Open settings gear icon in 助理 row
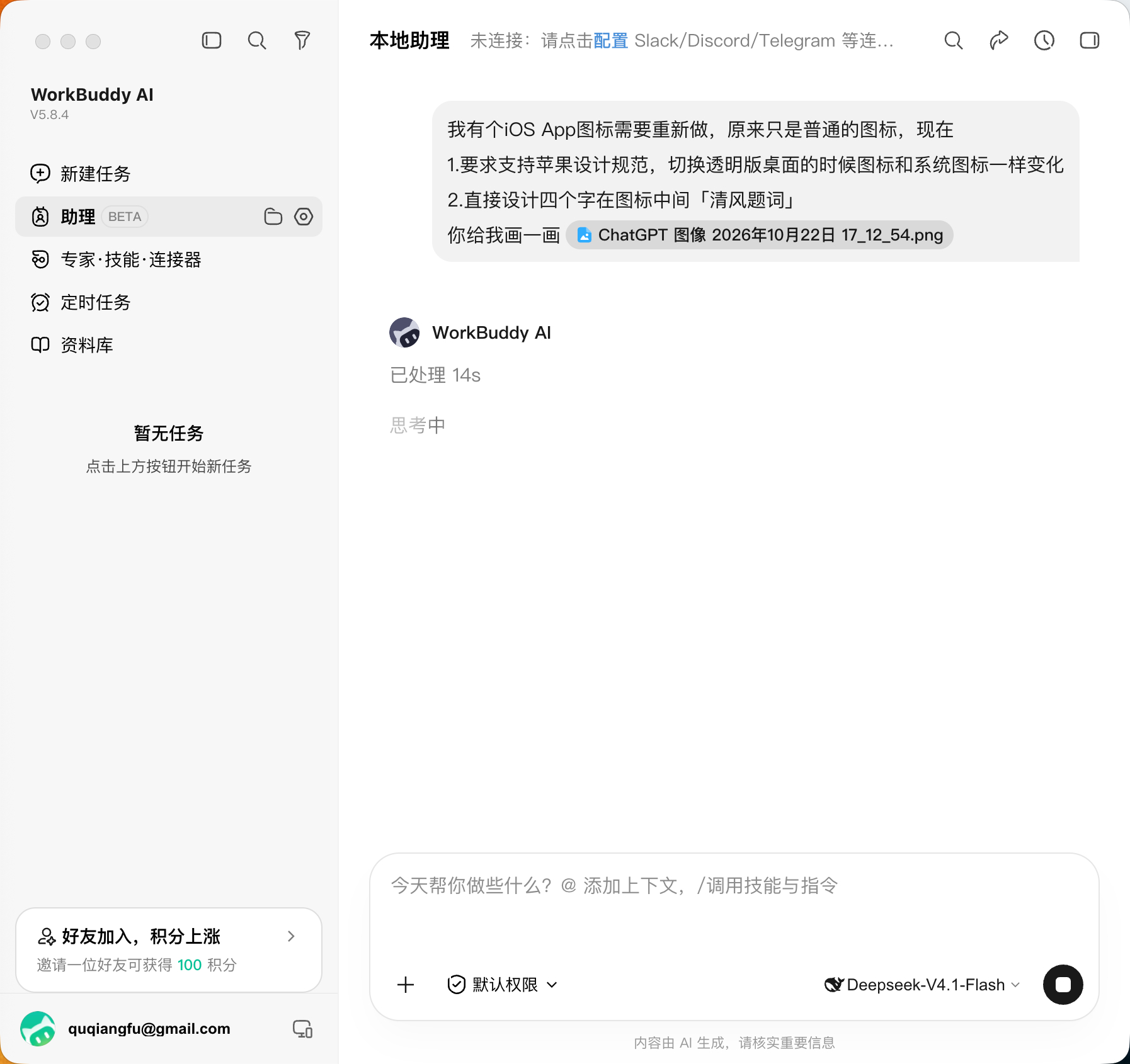Viewport: 1130px width, 1064px height. pos(304,217)
